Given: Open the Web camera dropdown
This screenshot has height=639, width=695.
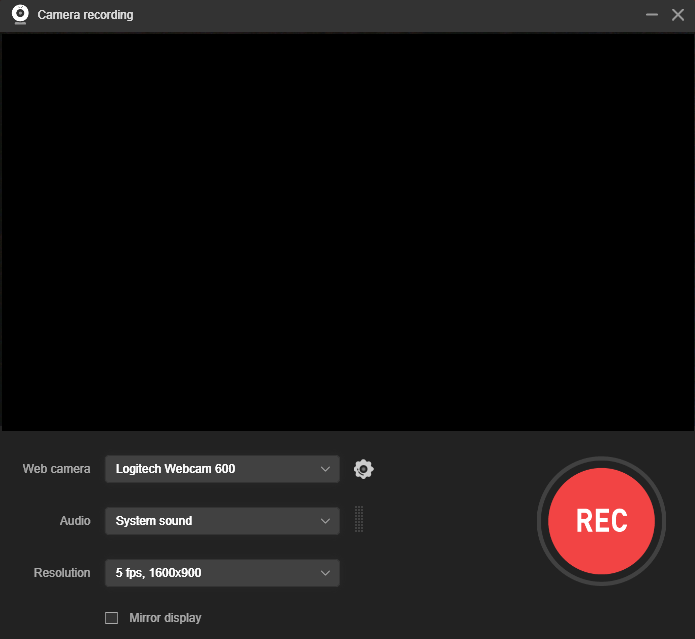Looking at the screenshot, I should (x=222, y=469).
